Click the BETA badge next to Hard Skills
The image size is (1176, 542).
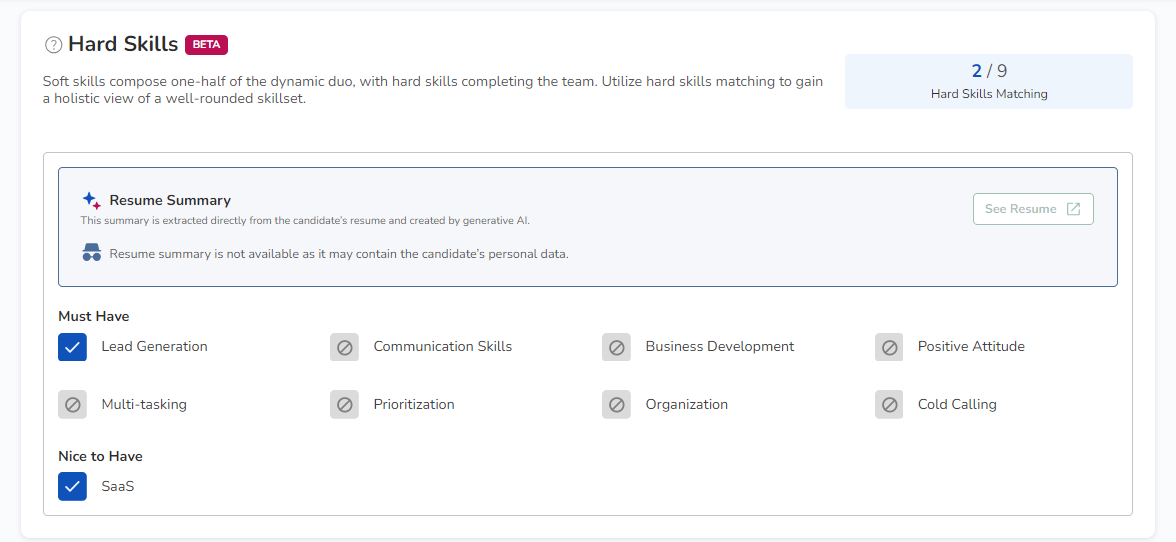click(x=207, y=45)
